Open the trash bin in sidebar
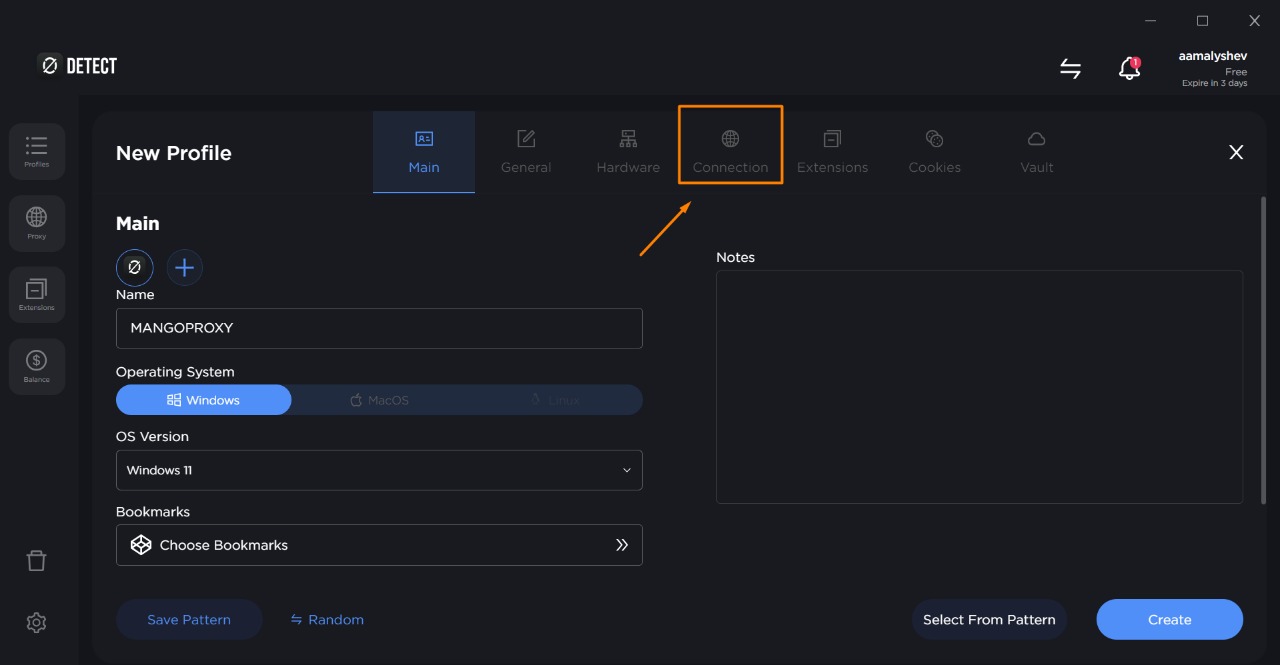The image size is (1280, 665). point(36,560)
